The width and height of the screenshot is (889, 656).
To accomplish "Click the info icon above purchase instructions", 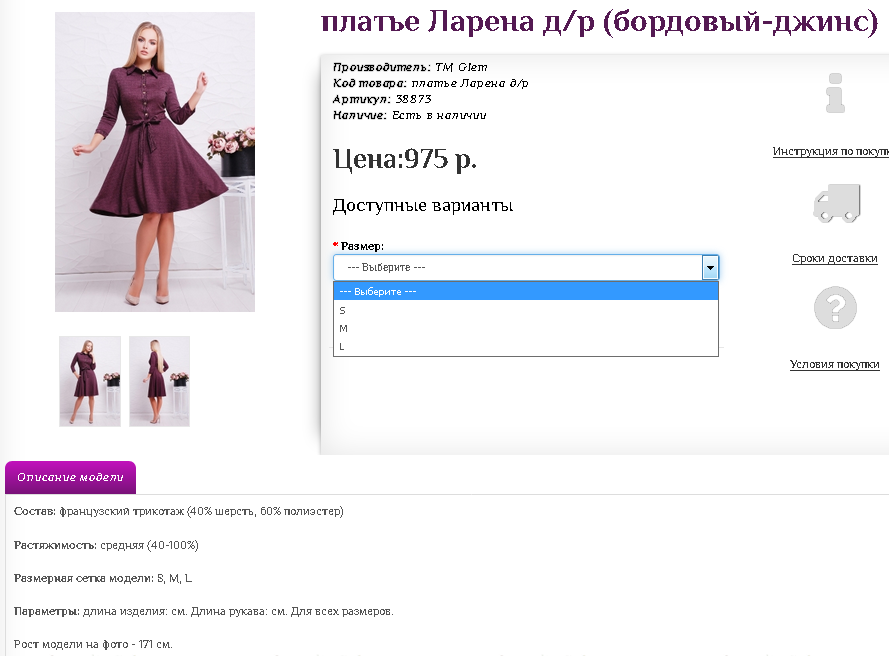I will 835,93.
